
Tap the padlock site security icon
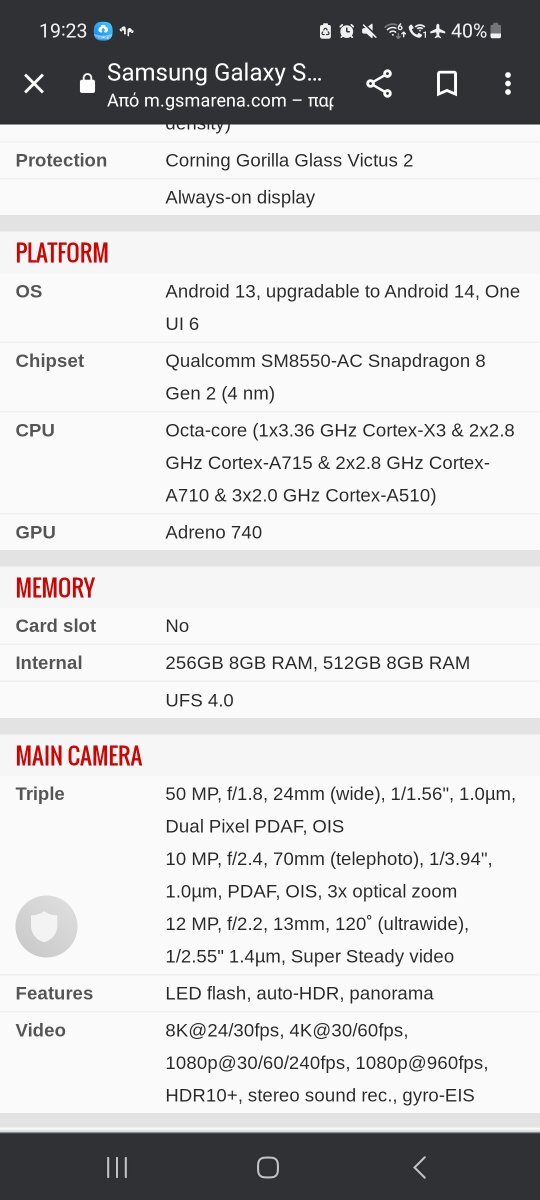click(x=87, y=84)
